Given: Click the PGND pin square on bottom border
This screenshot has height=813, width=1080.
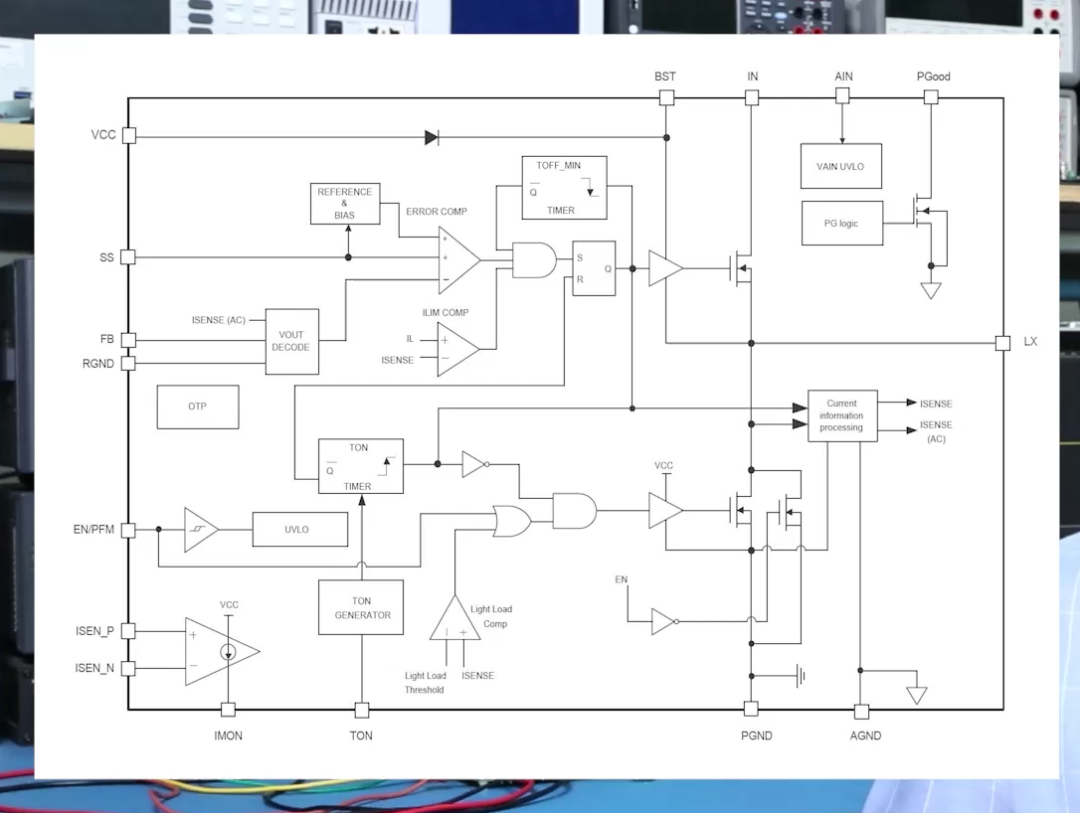Looking at the screenshot, I should pyautogui.click(x=751, y=709).
